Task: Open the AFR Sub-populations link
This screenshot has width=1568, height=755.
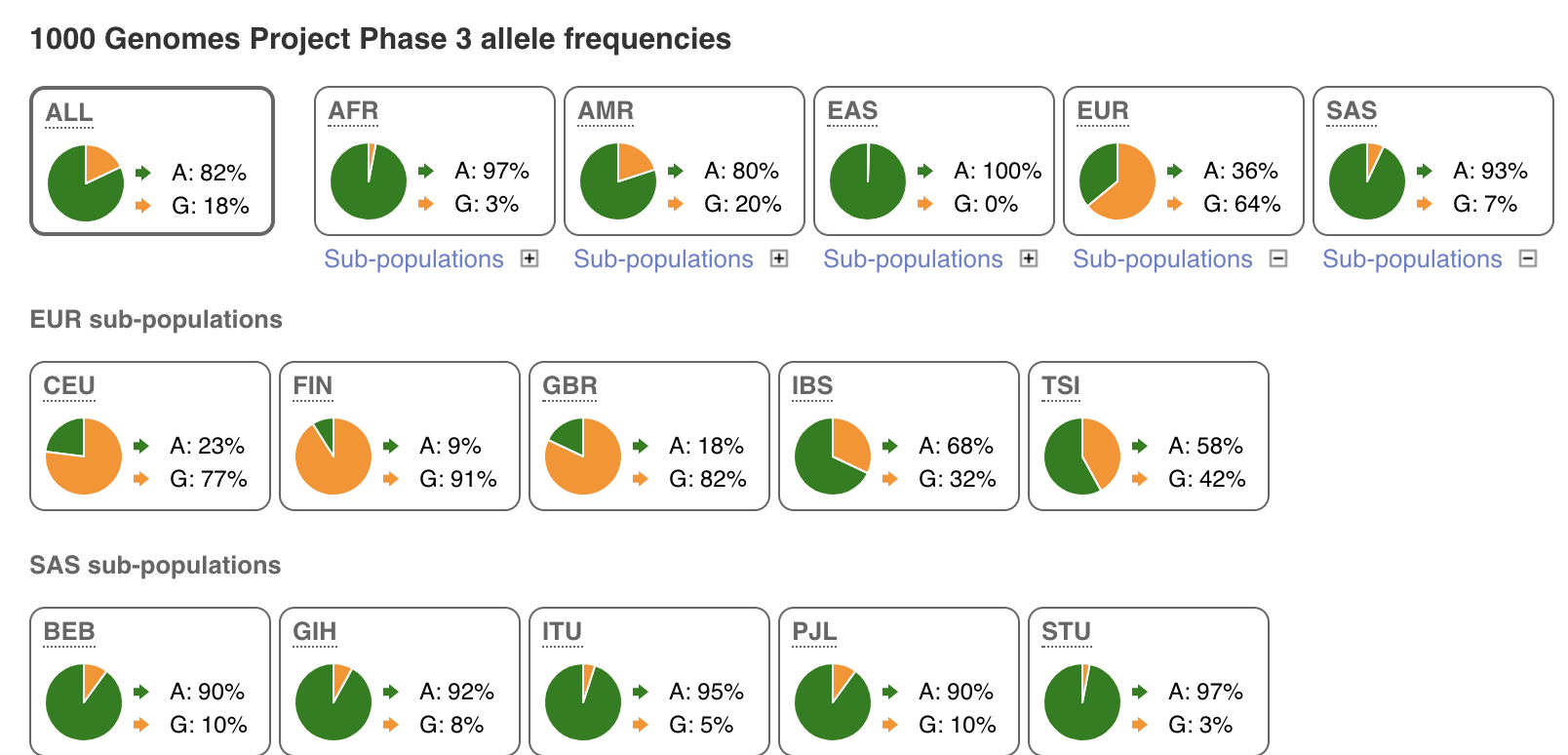Action: click(x=413, y=258)
